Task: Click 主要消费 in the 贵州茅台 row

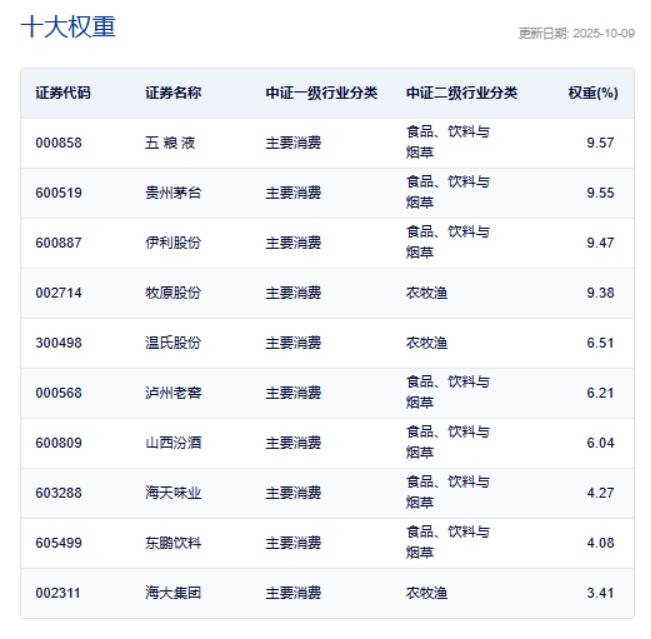Action: 294,193
